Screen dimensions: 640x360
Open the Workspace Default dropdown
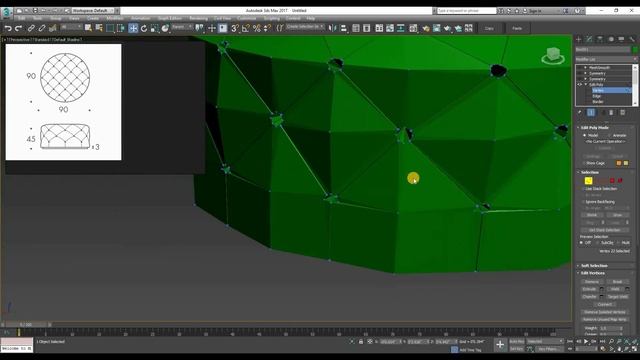[x=93, y=10]
